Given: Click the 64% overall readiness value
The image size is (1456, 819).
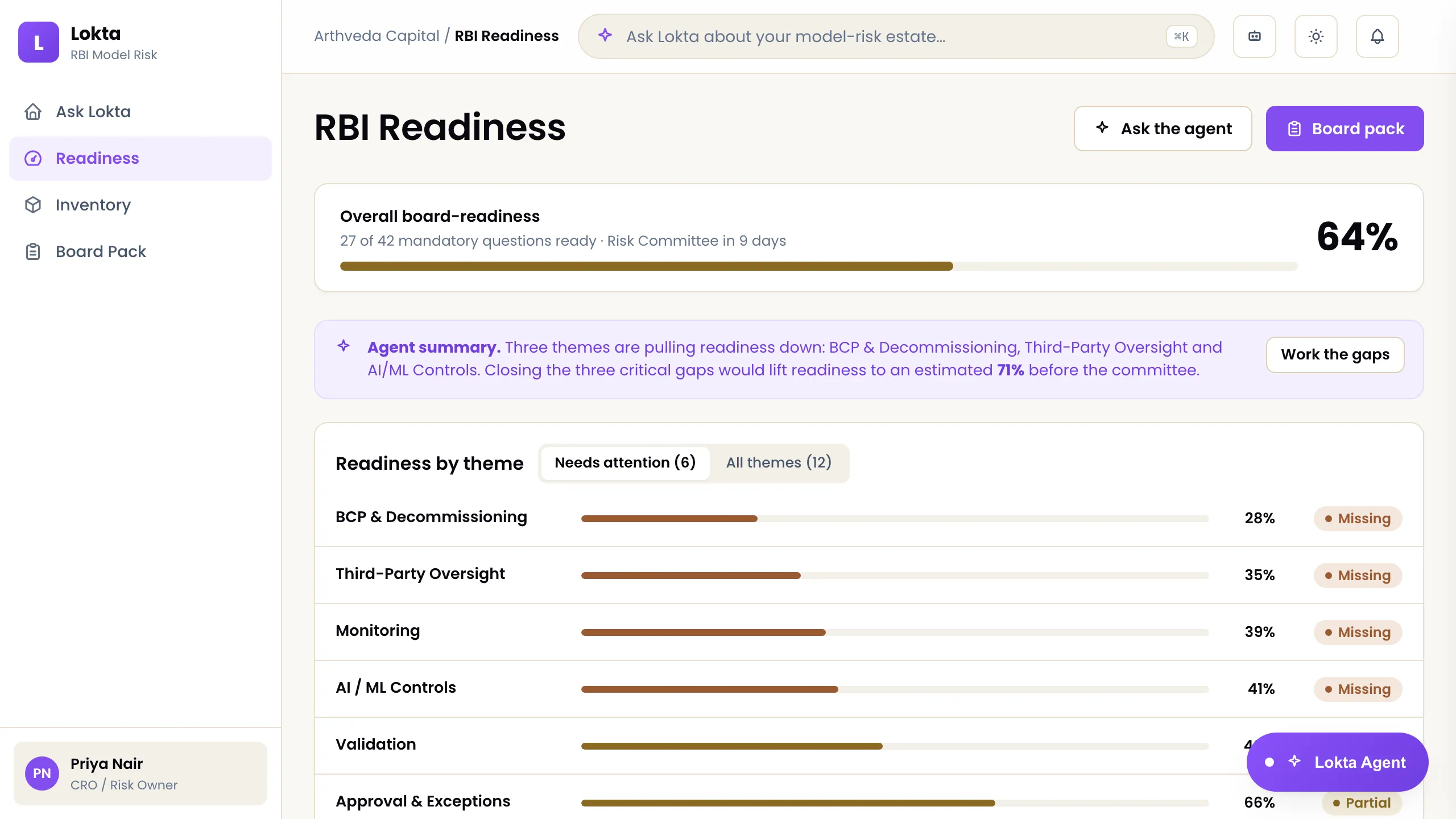Looking at the screenshot, I should 1357,237.
